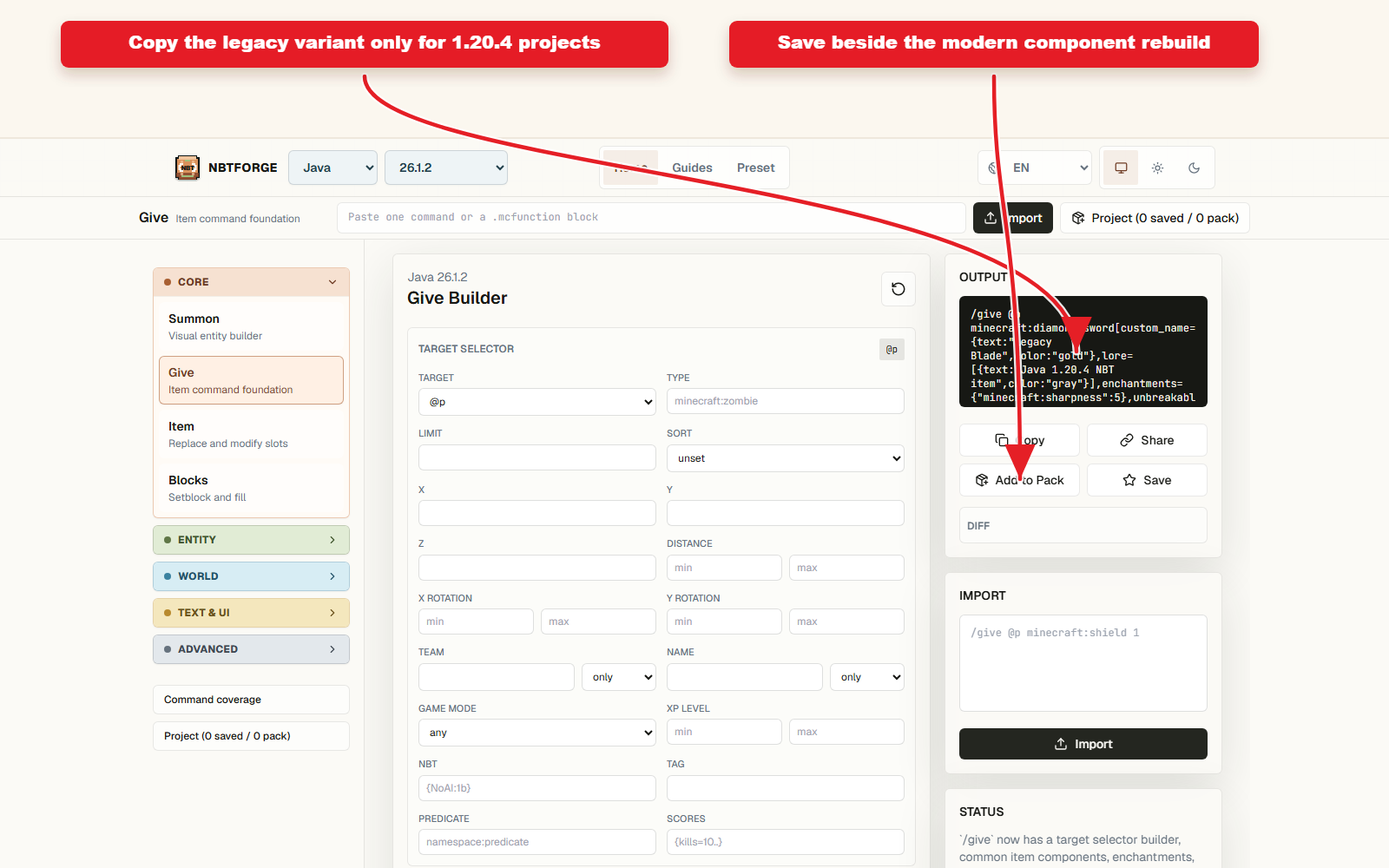The width and height of the screenshot is (1389, 868).
Task: Focus the Scores {kills=10..} field
Action: pyautogui.click(x=786, y=842)
